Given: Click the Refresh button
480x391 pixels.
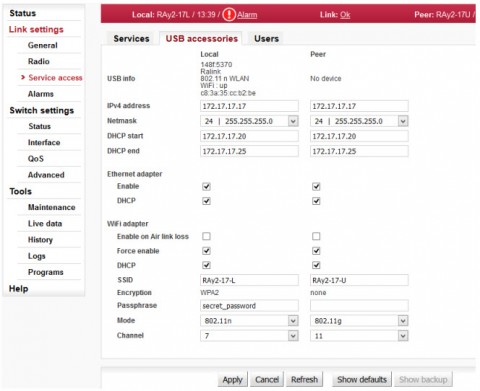Looking at the screenshot, I should [304, 379].
